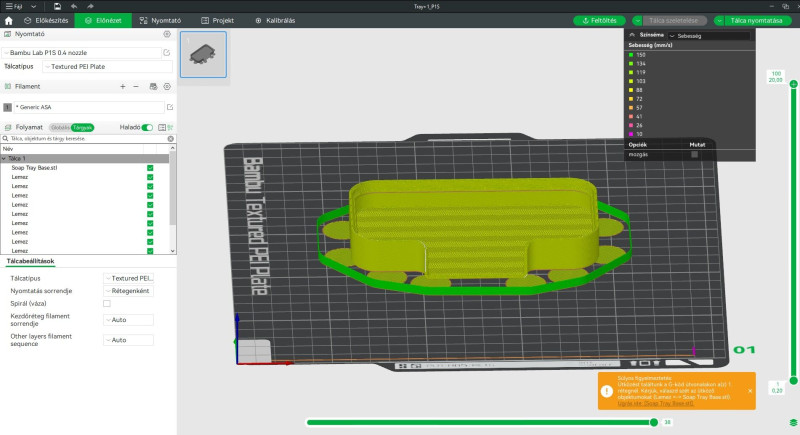Add a filament with plus icon
This screenshot has height=435, width=800.
[x=122, y=87]
